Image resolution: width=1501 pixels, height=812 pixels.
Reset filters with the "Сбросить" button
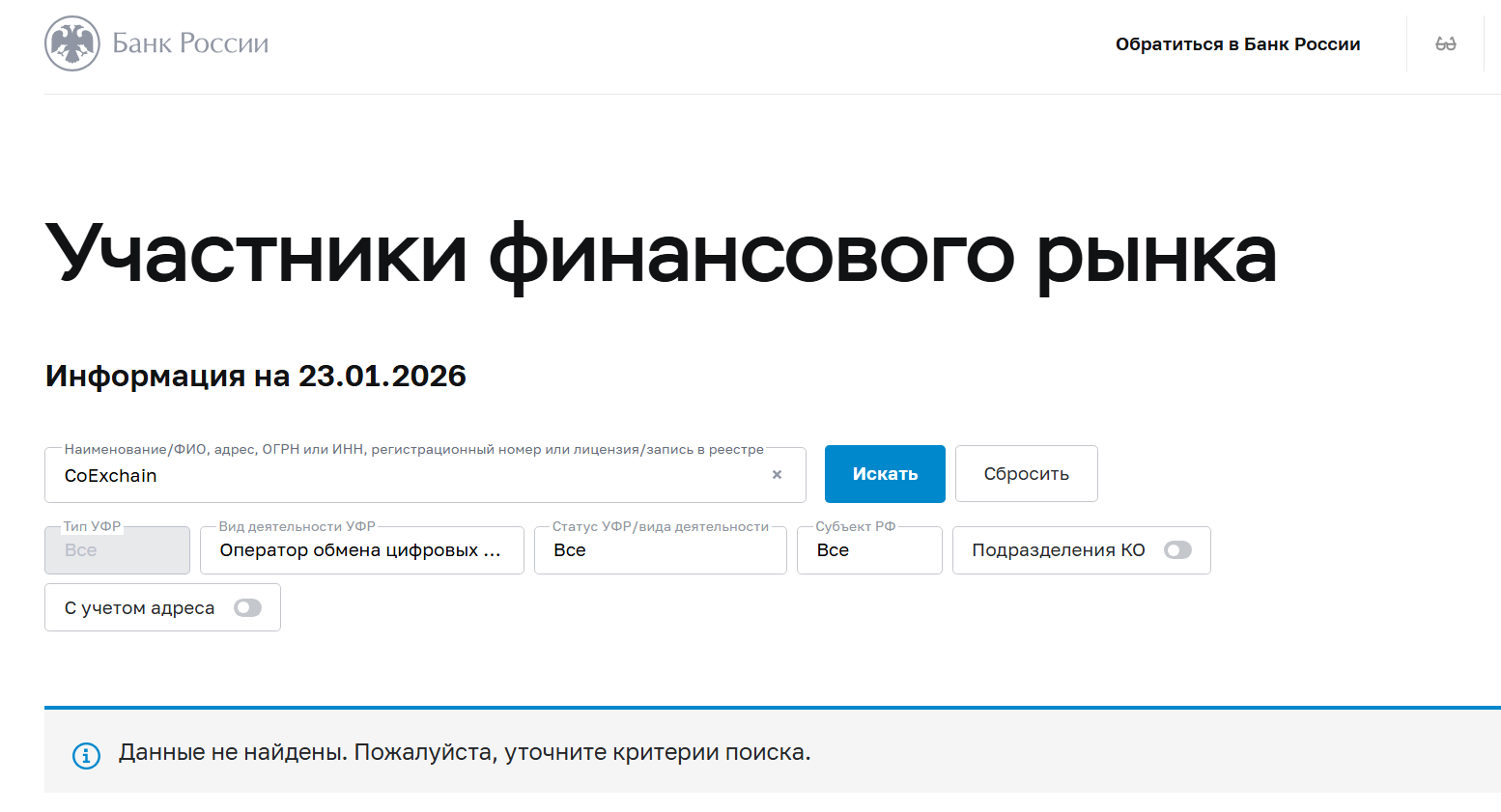(x=1026, y=474)
